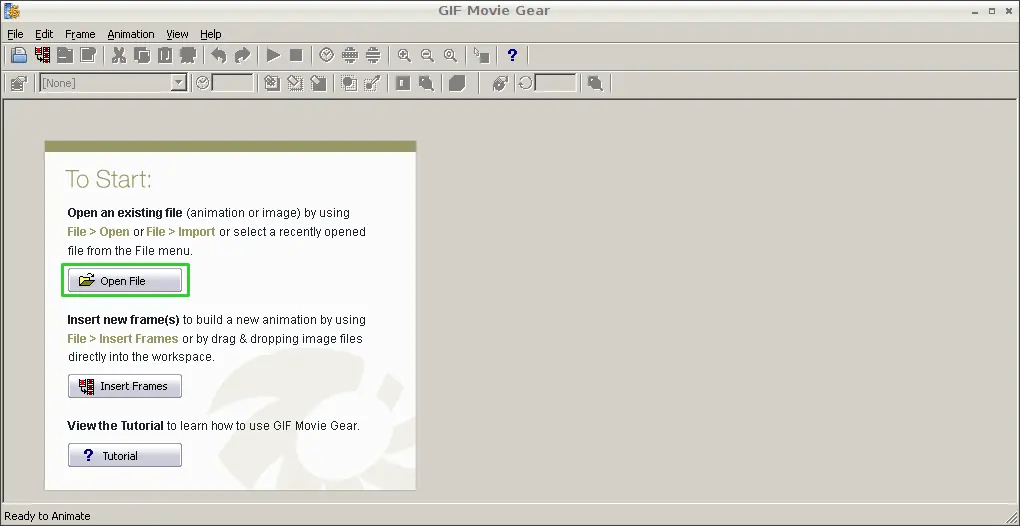This screenshot has width=1020, height=526.
Task: Open the [None] dropdown list
Action: [x=178, y=83]
